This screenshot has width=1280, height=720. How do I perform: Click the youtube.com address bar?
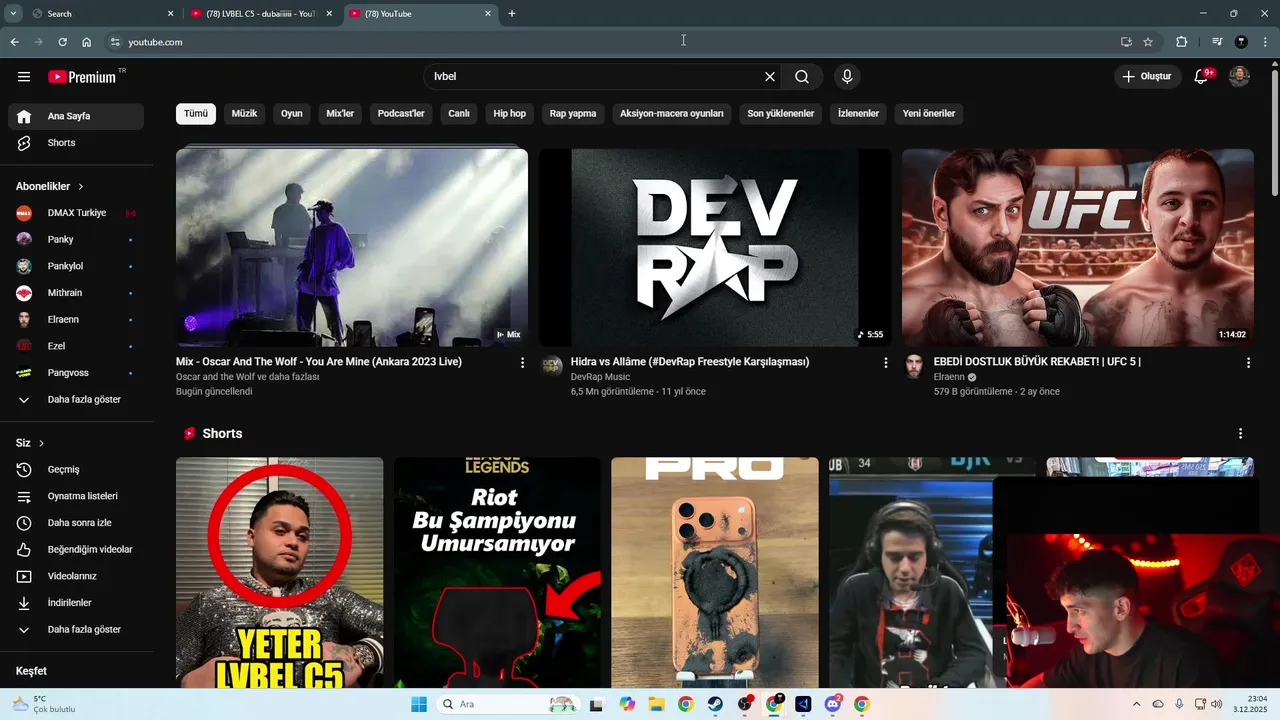coord(610,42)
